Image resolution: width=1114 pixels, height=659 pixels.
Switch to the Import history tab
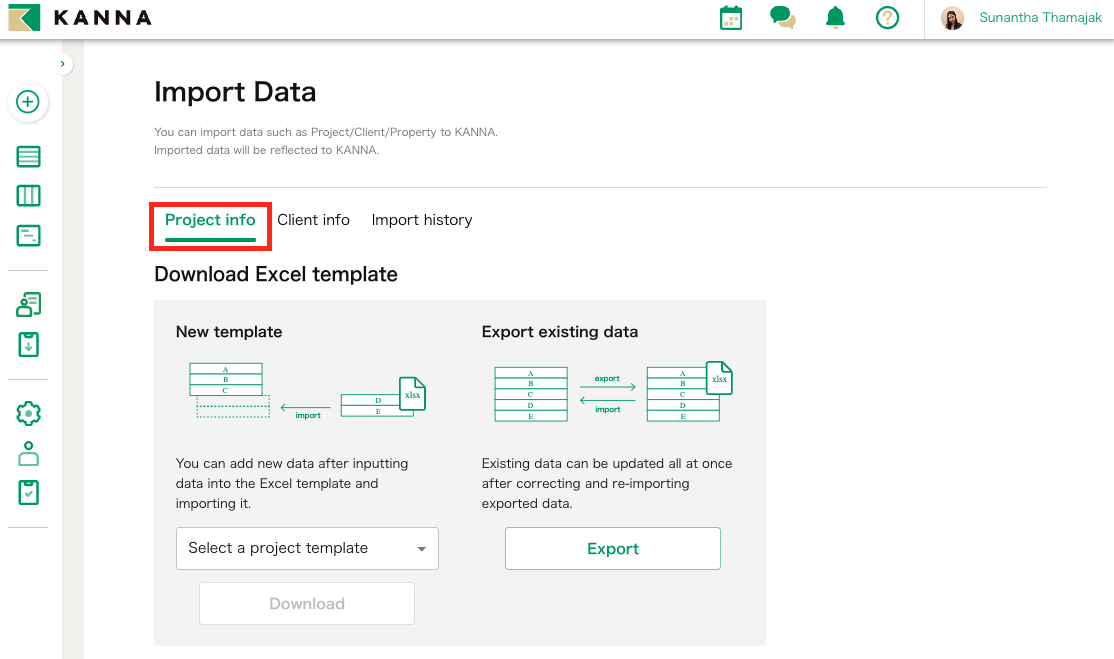(421, 219)
